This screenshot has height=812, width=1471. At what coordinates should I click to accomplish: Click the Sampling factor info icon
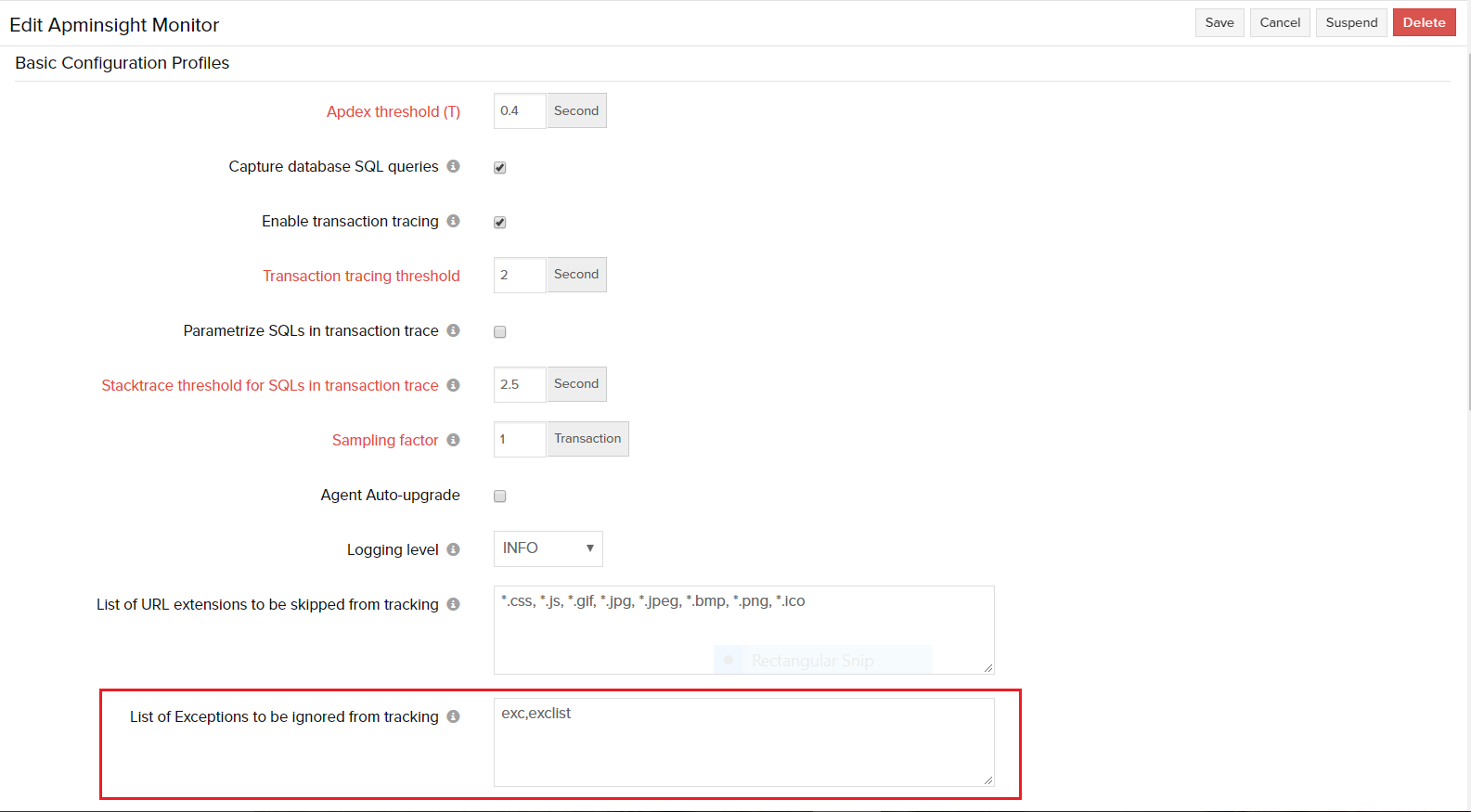[x=453, y=440]
